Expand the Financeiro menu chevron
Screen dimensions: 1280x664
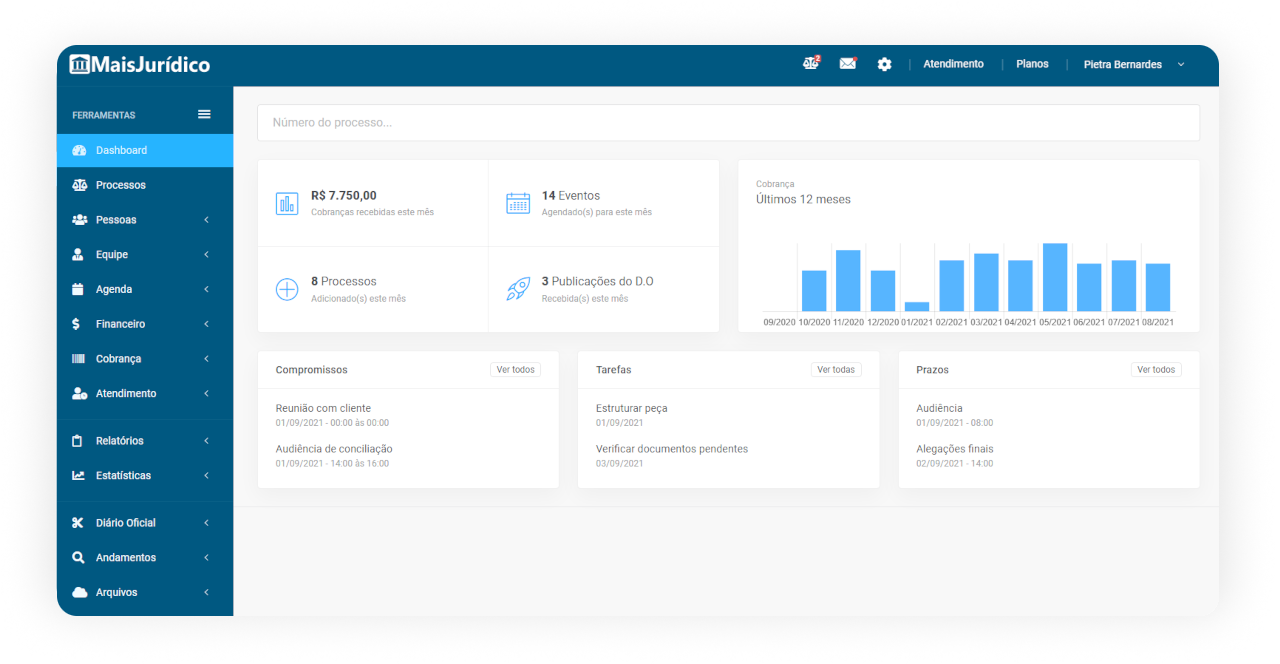click(x=206, y=324)
